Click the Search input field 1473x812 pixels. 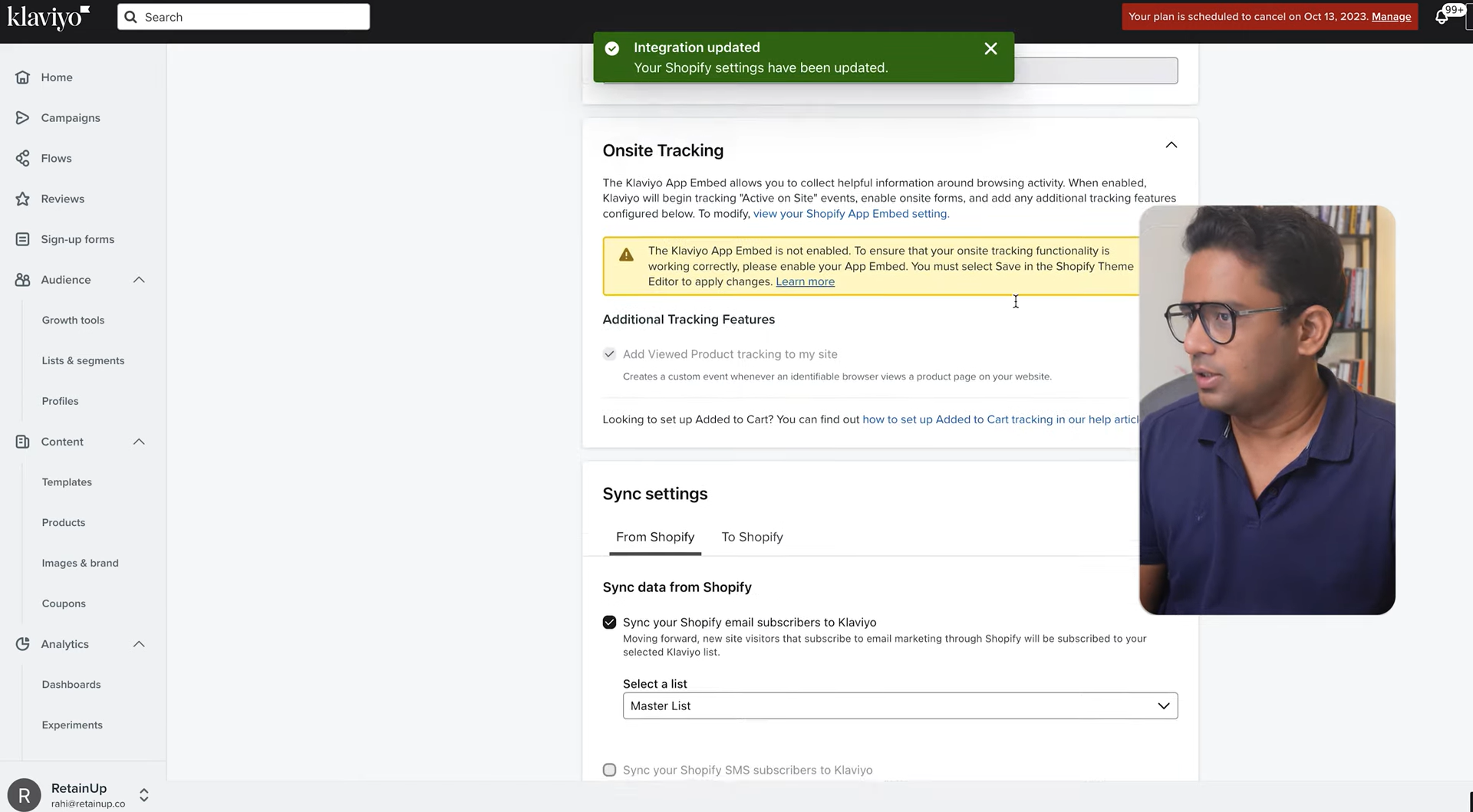[243, 17]
